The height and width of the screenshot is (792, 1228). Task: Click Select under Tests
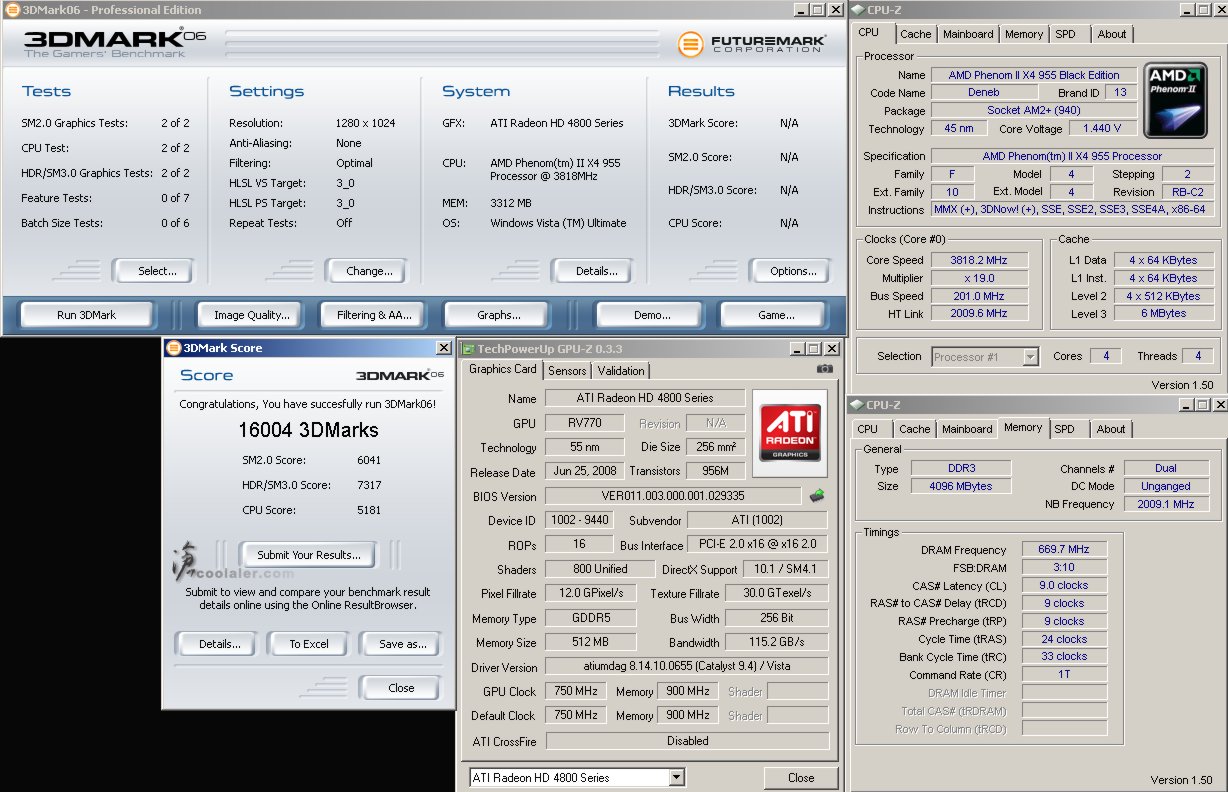click(x=157, y=271)
